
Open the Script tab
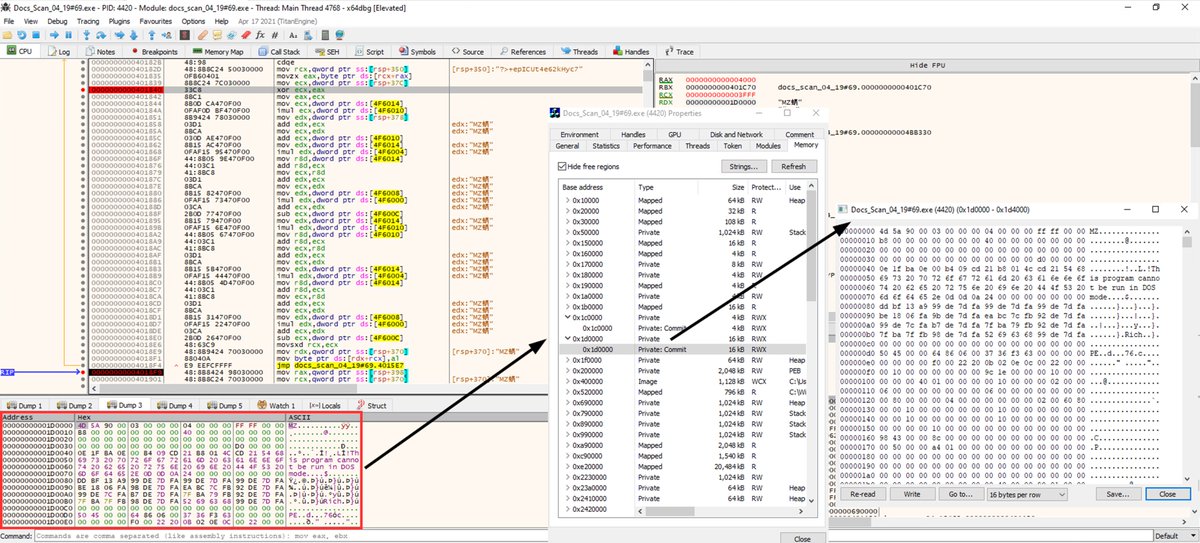click(368, 51)
